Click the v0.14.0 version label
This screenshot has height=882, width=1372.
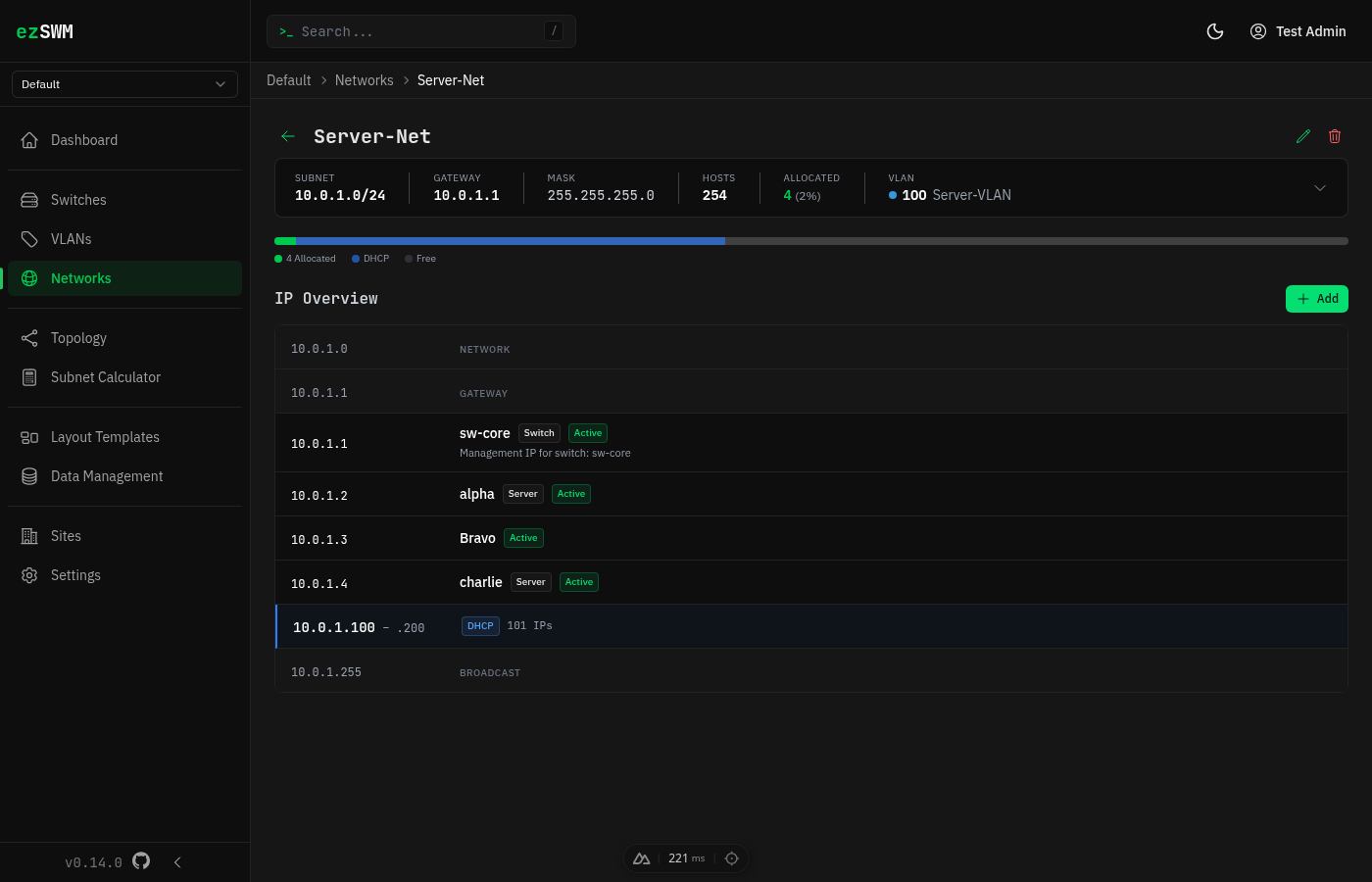tap(93, 862)
